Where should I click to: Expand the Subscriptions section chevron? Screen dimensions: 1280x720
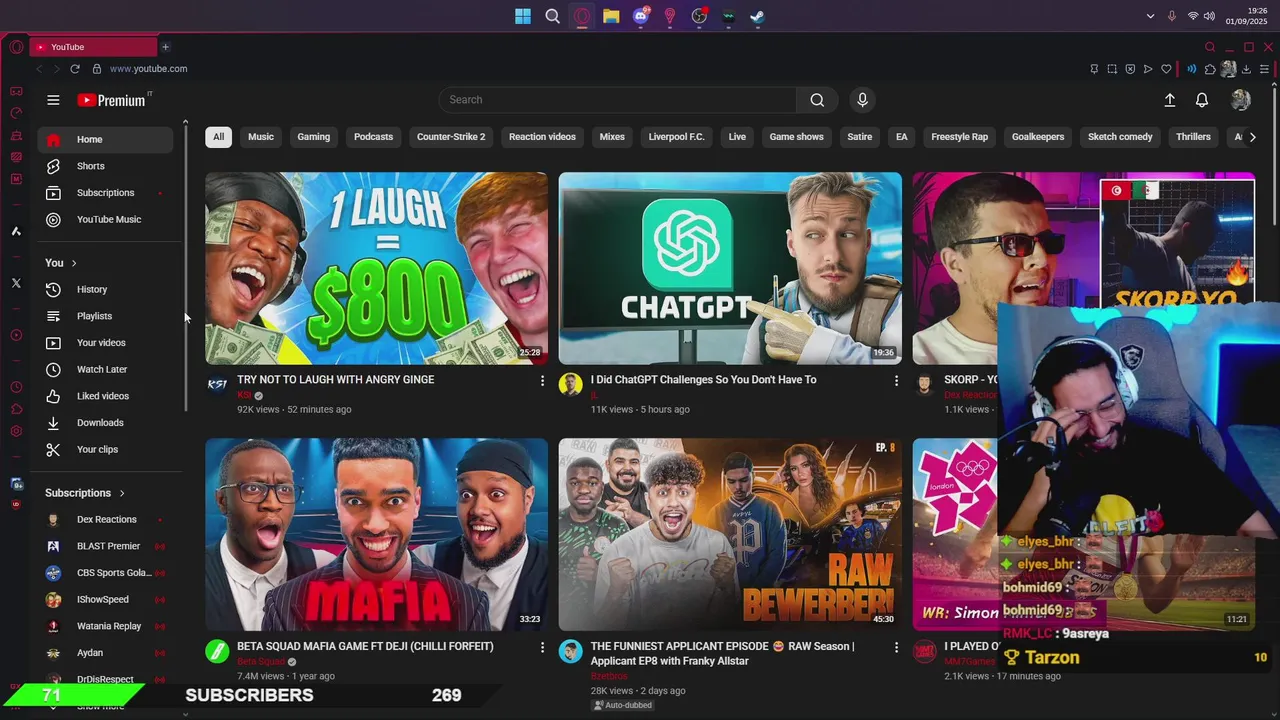click(x=122, y=493)
